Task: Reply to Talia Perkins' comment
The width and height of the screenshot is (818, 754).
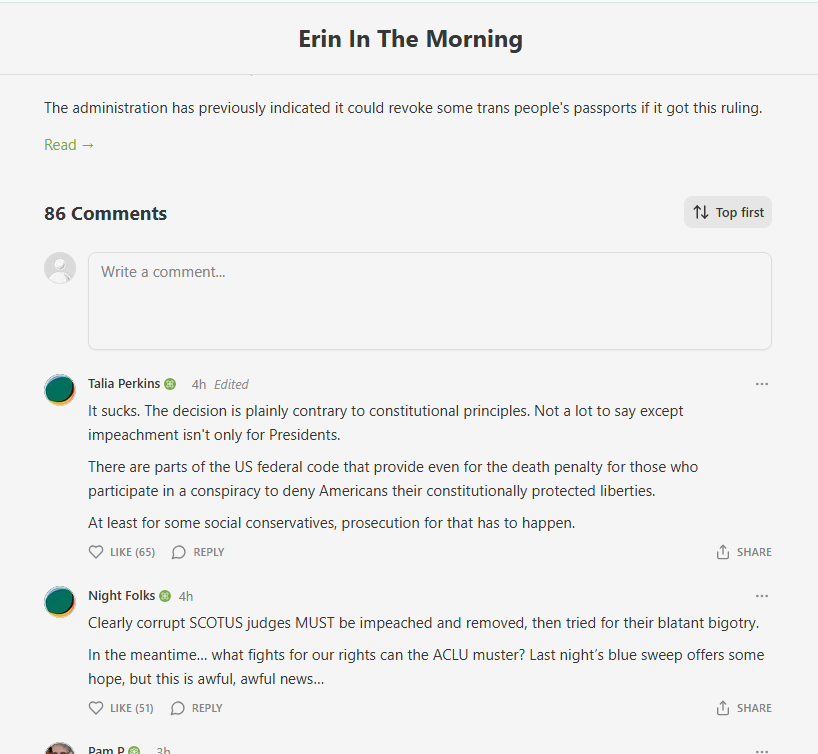Action: (198, 552)
